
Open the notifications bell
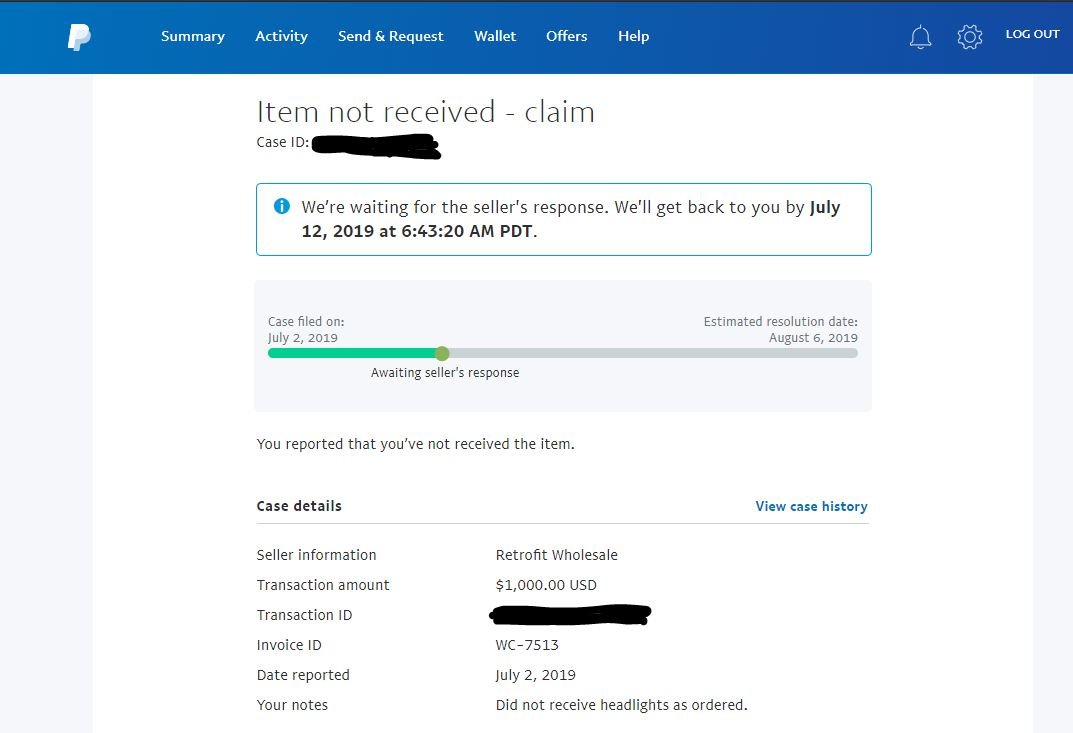[920, 37]
